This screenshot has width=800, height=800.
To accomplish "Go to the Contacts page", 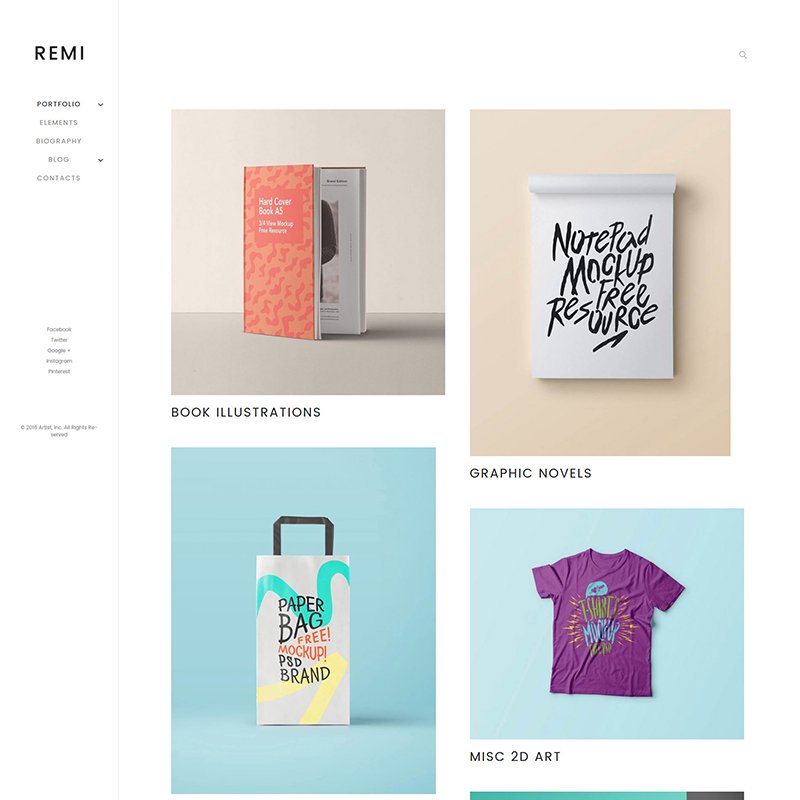I will click(x=59, y=178).
